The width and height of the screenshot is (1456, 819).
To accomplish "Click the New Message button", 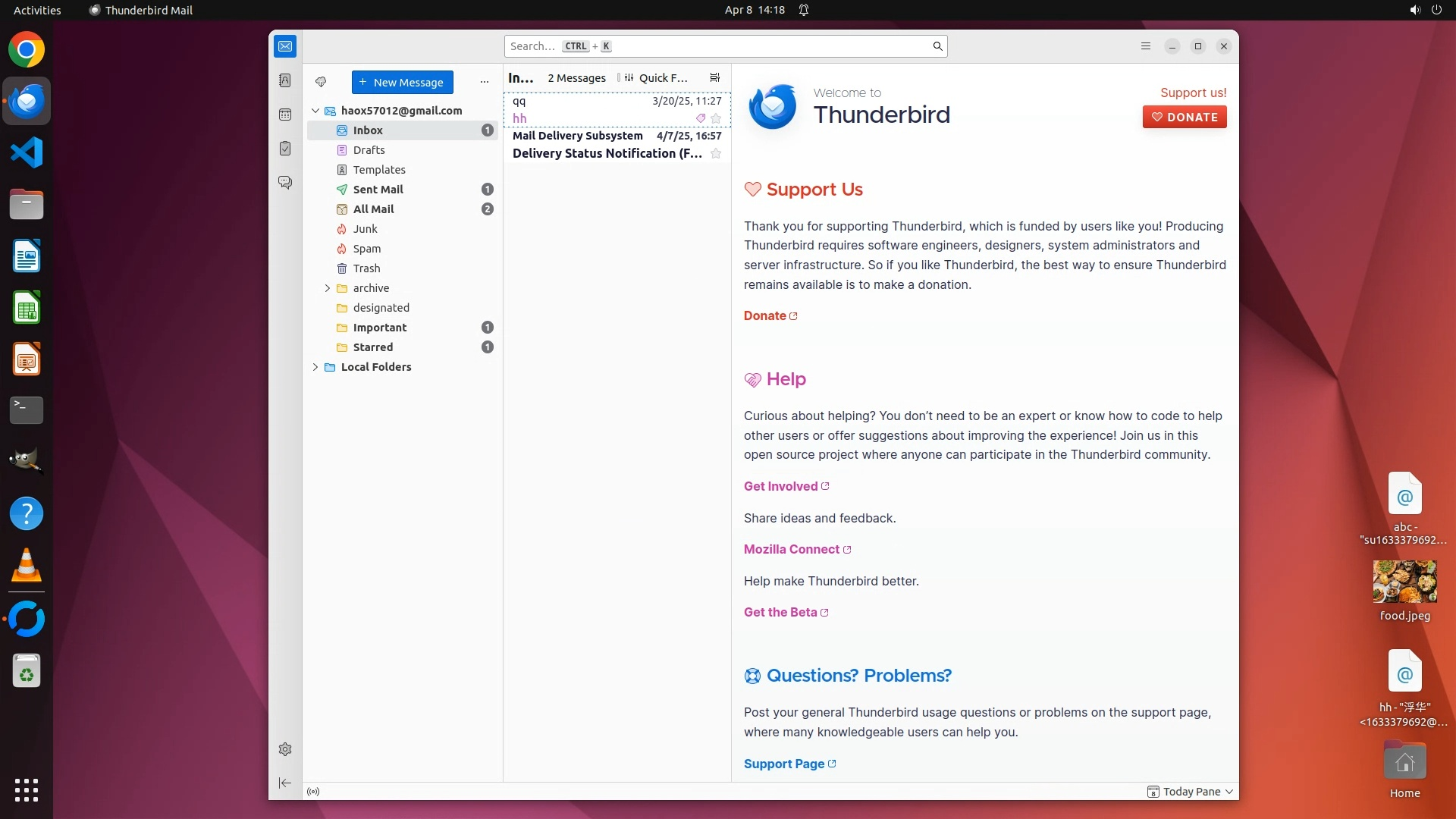I will [x=402, y=82].
